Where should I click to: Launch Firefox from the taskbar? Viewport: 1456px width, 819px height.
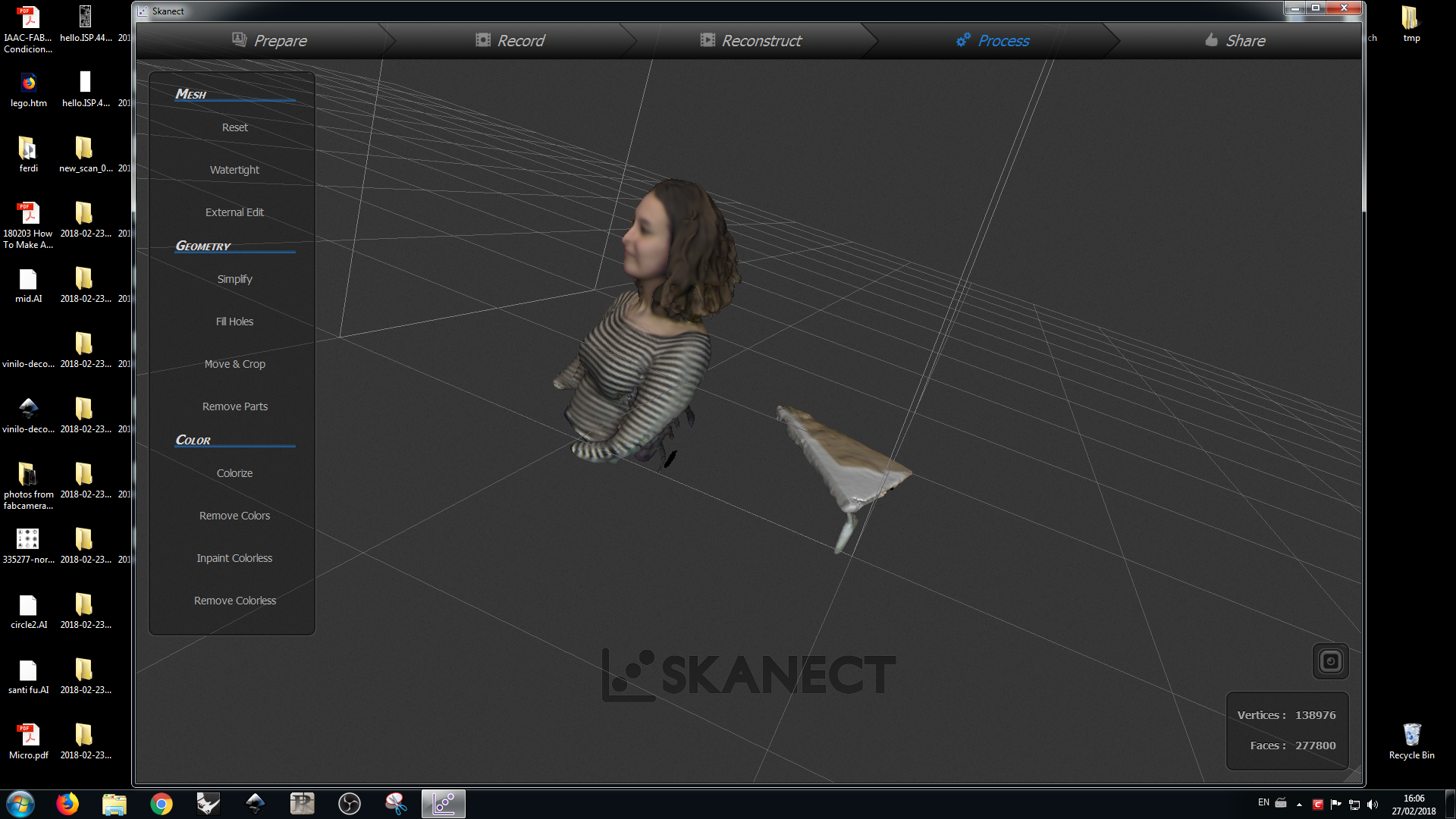[67, 804]
